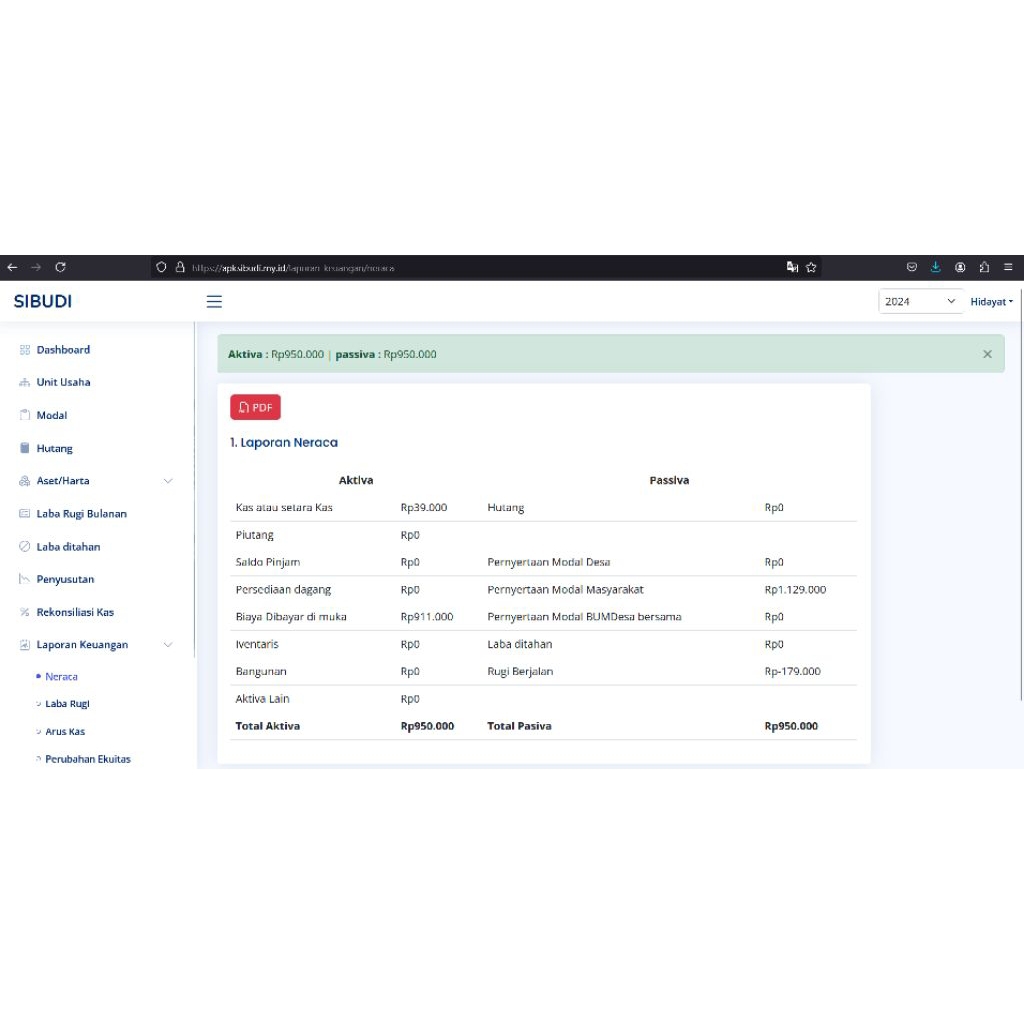Dismiss the green Aktiva summary alert

(987, 353)
